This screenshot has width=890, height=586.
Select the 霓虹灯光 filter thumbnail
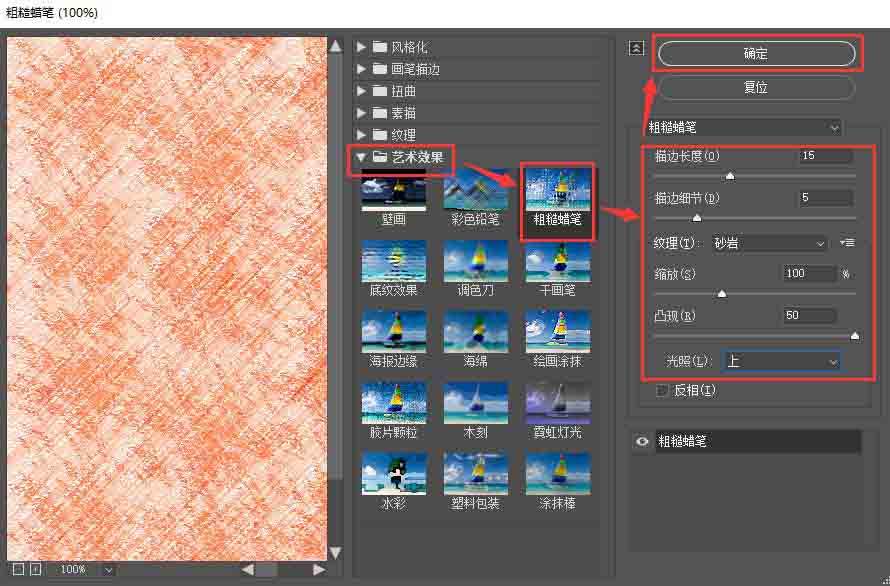pyautogui.click(x=558, y=403)
